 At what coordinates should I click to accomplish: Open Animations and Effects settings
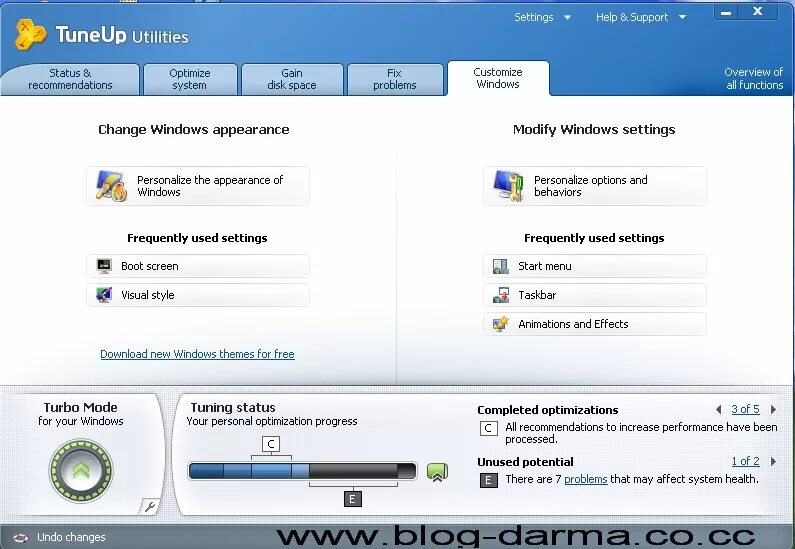point(594,323)
